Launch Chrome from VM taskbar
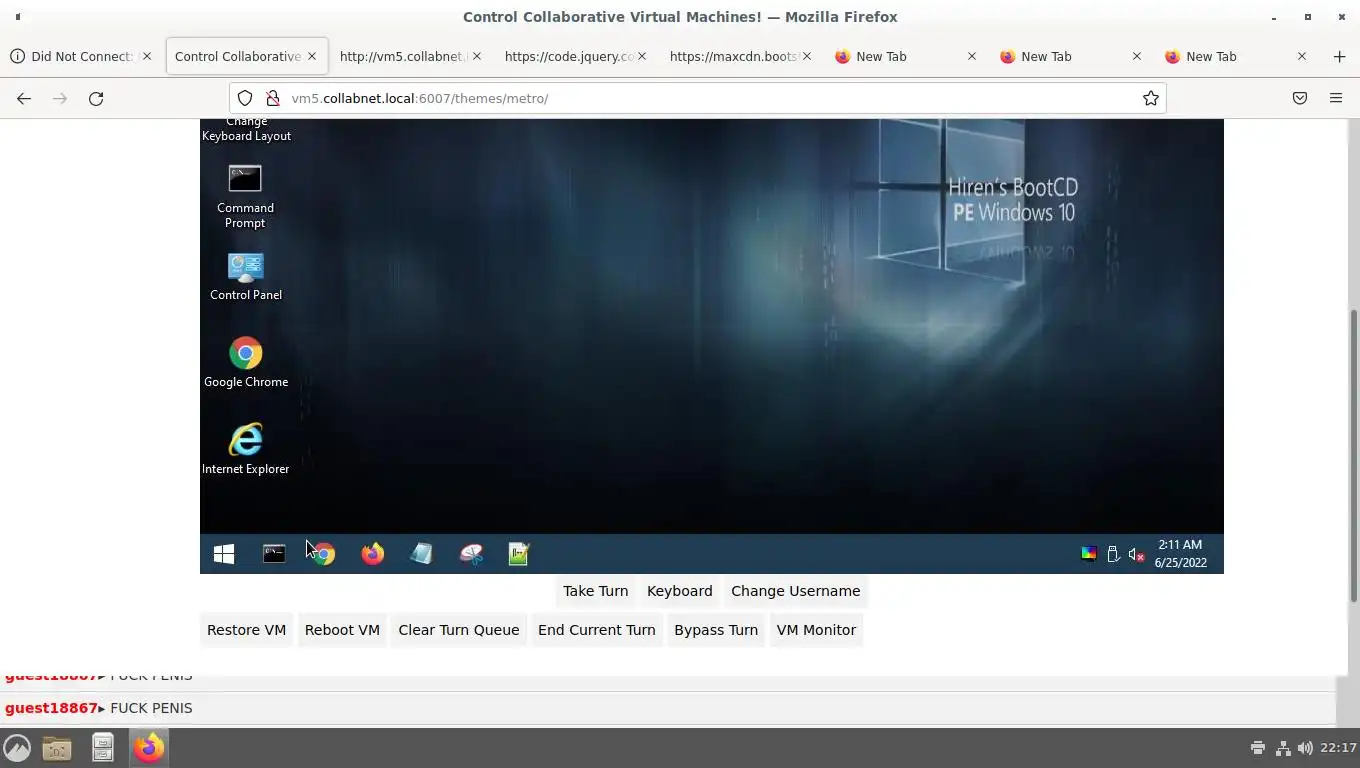Screen dimensions: 1360x768 323,554
